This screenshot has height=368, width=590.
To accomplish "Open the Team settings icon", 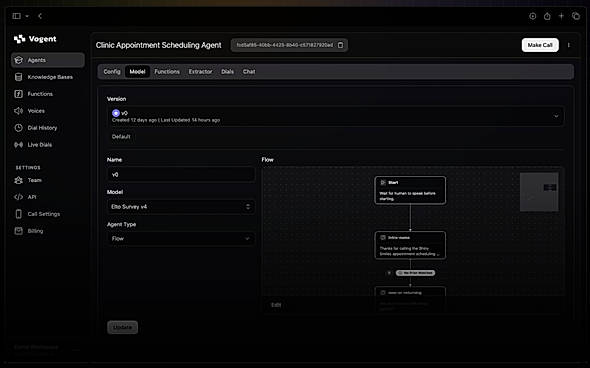I will tap(18, 180).
